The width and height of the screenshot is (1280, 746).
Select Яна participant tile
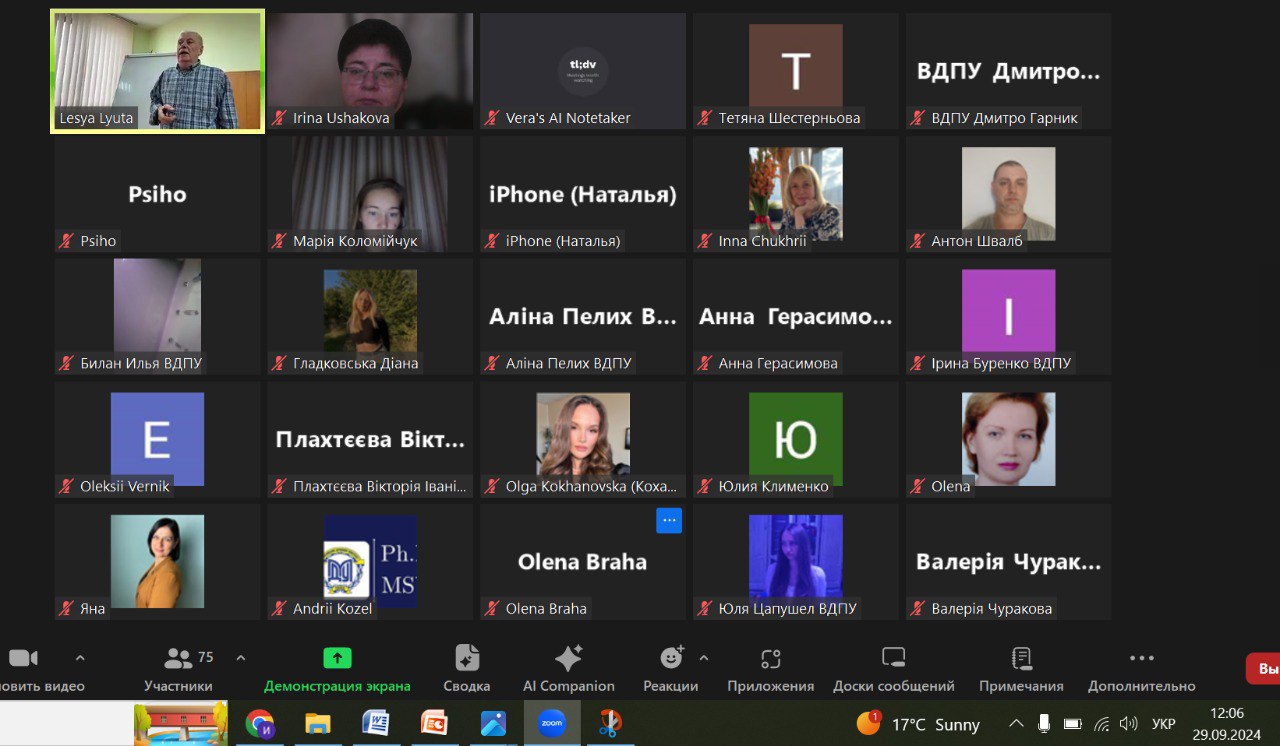(x=157, y=562)
